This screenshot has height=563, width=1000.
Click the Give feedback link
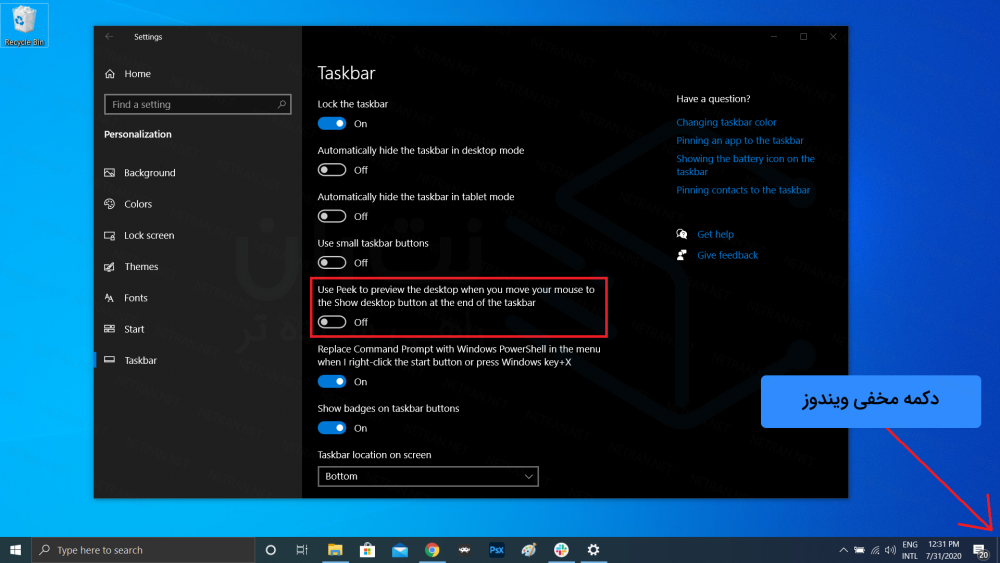click(x=727, y=255)
